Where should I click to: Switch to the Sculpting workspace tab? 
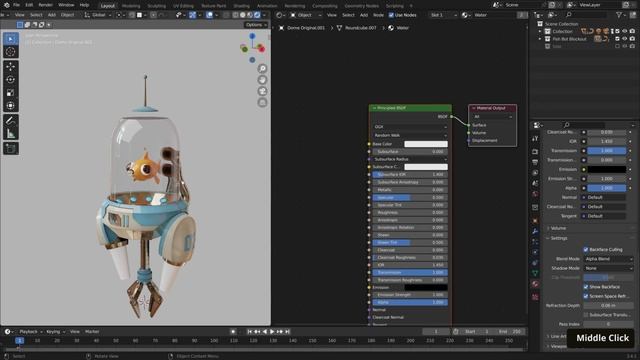[x=157, y=6]
